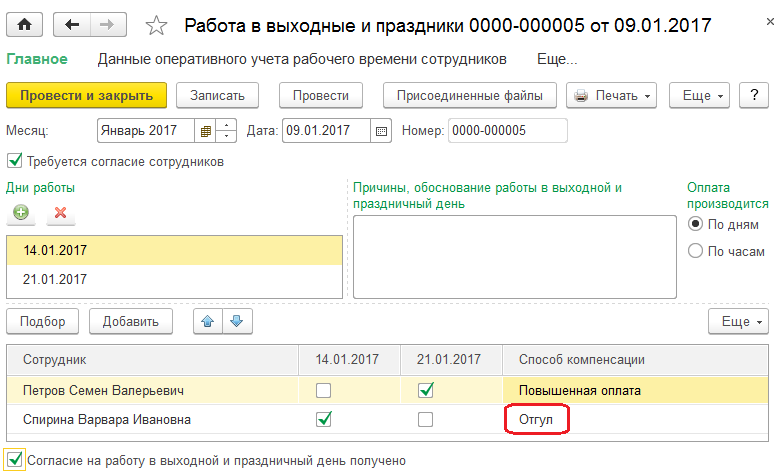
Task: Open 'Еще...' navigation link
Action: pyautogui.click(x=557, y=59)
